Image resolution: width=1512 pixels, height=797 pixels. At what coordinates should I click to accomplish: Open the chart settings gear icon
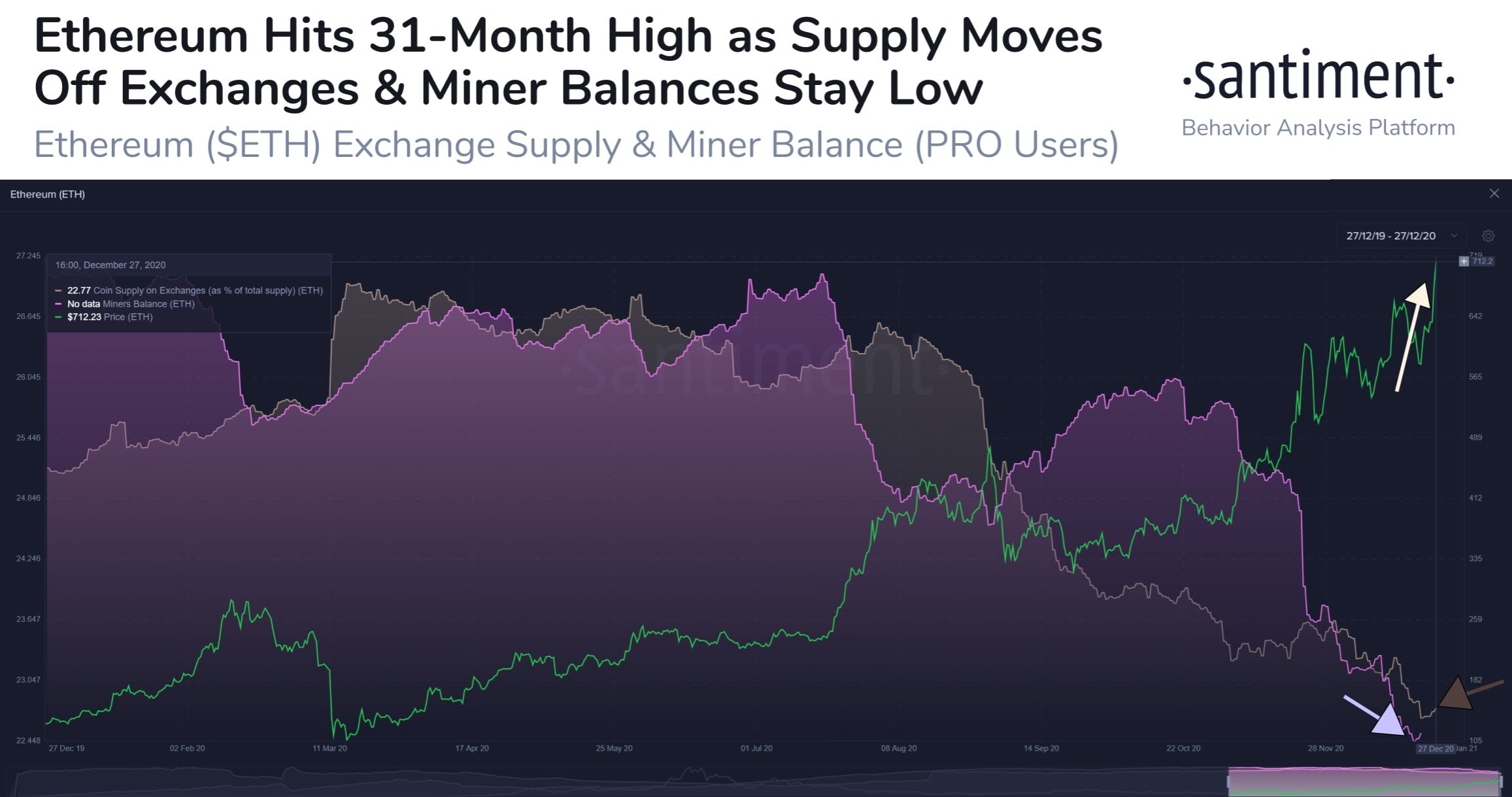(x=1488, y=236)
